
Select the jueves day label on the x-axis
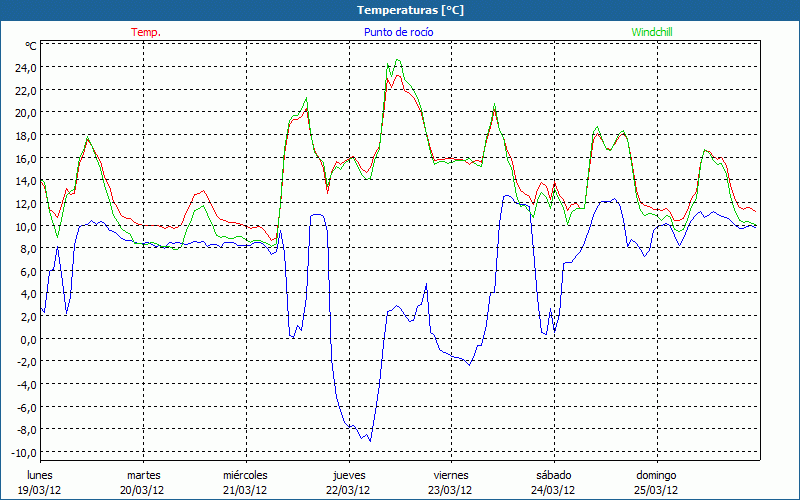(x=348, y=475)
